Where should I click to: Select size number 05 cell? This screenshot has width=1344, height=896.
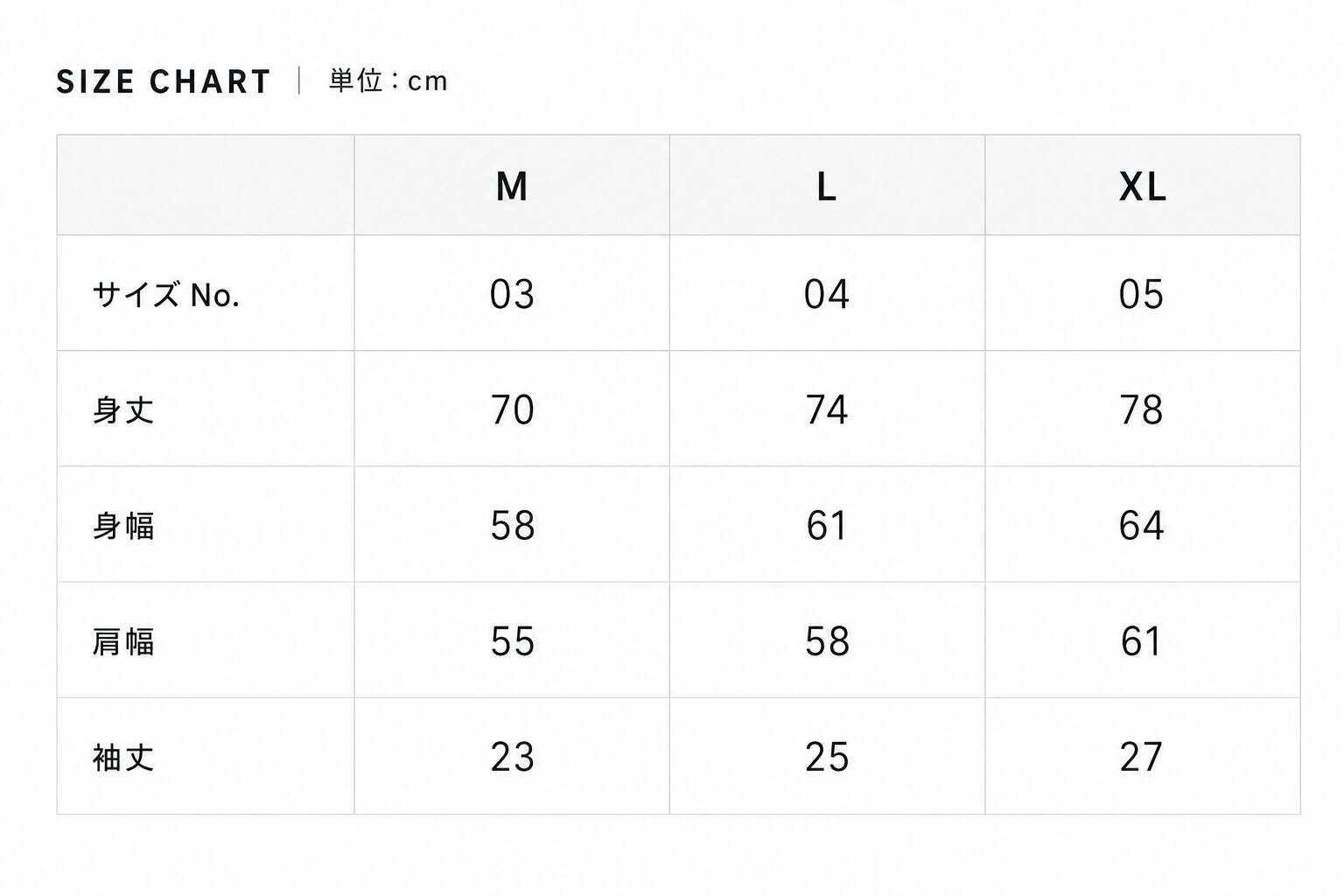pyautogui.click(x=1142, y=294)
